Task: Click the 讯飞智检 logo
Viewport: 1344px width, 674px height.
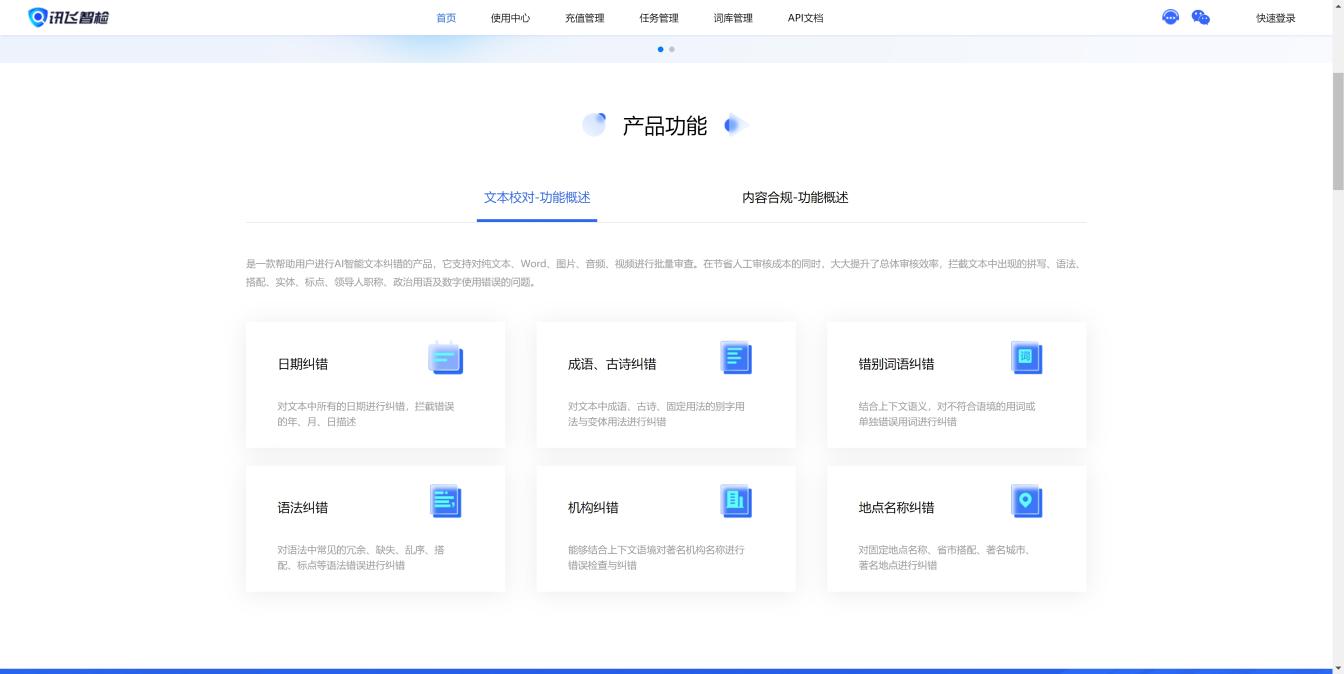Action: pyautogui.click(x=68, y=17)
